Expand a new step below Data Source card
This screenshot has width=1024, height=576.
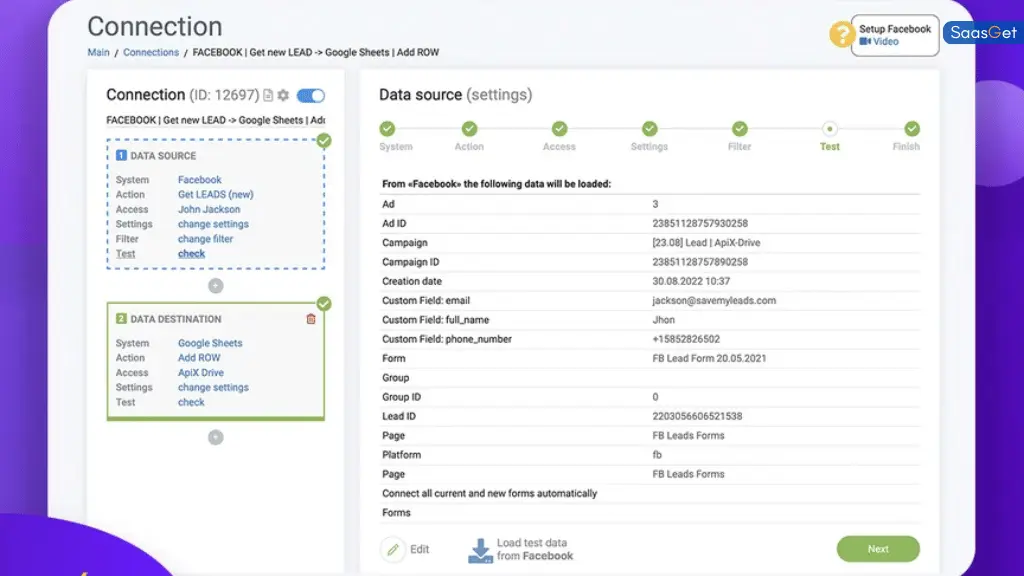(x=215, y=286)
